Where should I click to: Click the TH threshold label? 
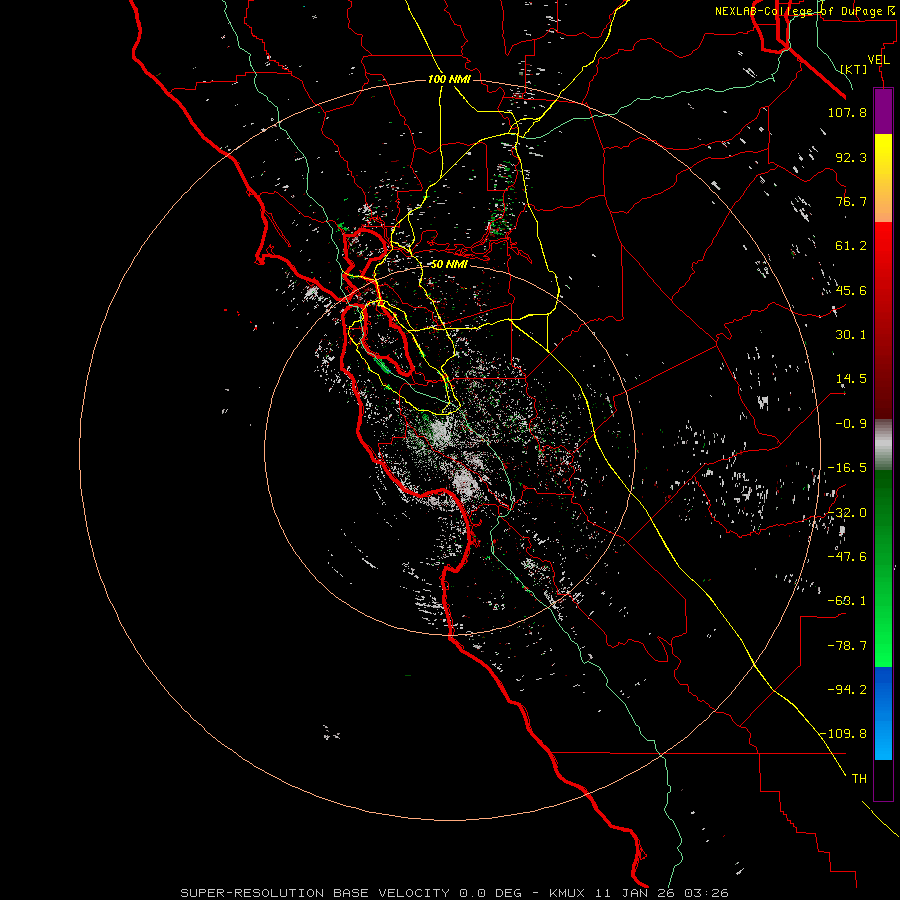(x=859, y=779)
